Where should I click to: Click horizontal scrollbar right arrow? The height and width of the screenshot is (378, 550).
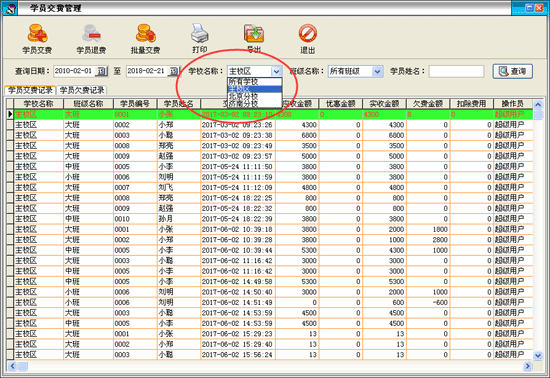pyautogui.click(x=528, y=366)
